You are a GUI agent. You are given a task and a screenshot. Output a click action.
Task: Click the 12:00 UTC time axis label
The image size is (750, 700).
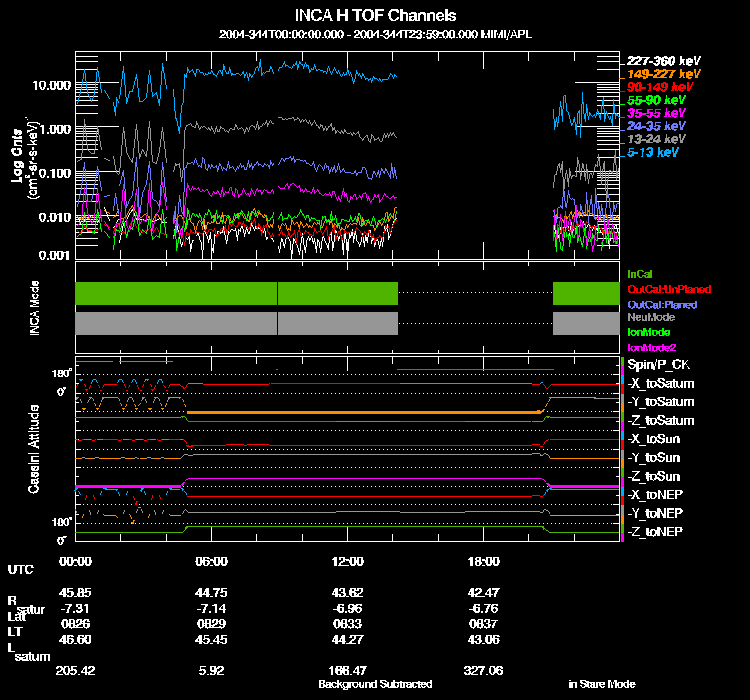click(348, 561)
